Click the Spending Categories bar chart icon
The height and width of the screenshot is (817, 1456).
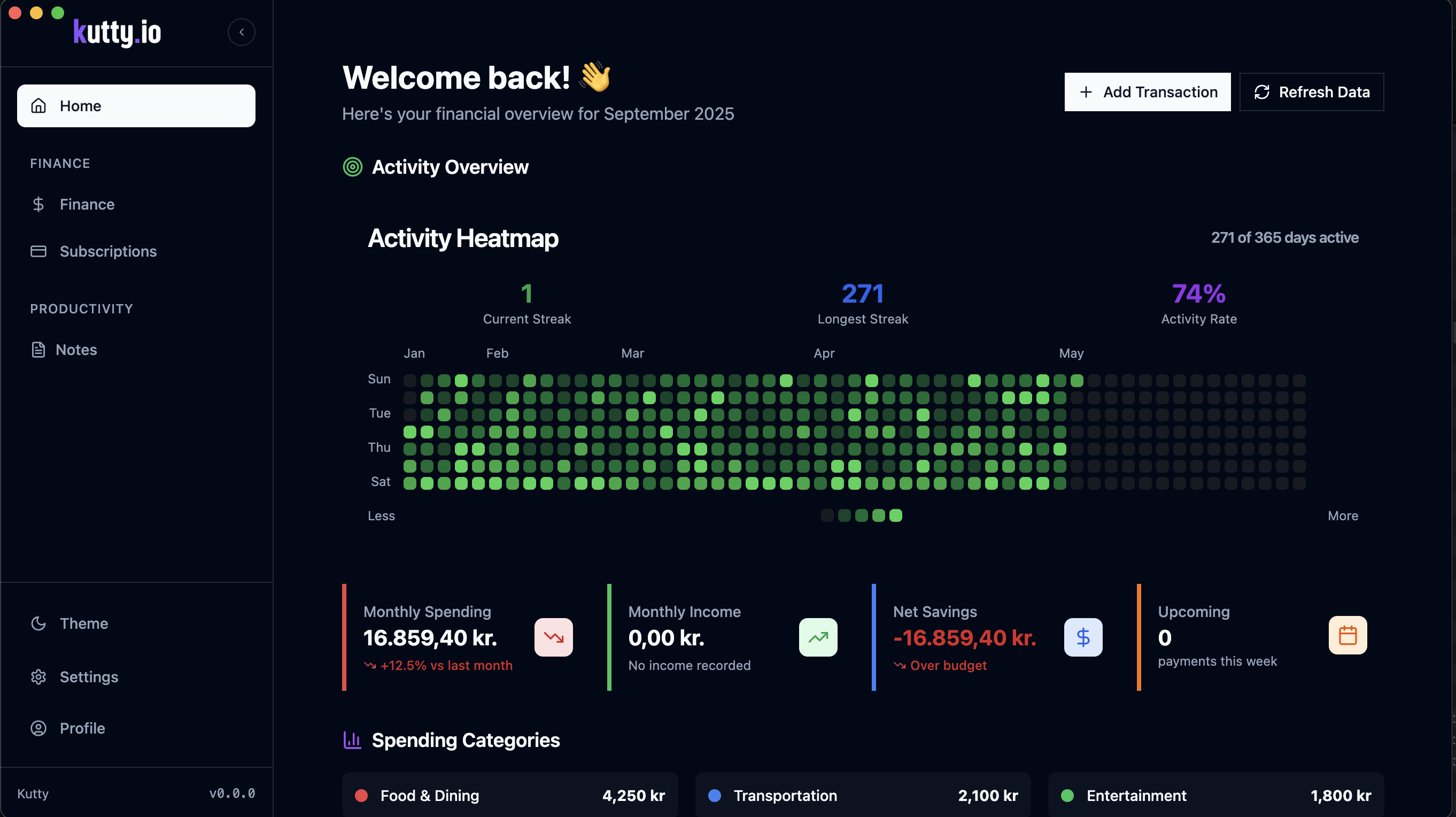(x=353, y=739)
